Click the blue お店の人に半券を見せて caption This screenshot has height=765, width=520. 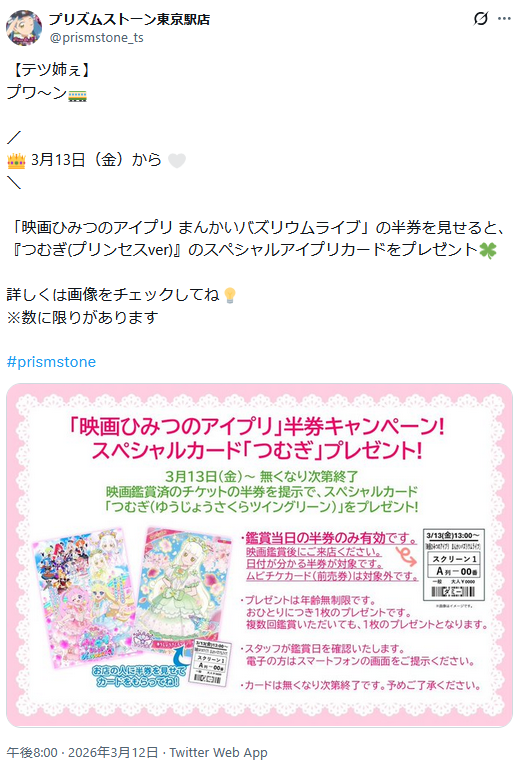pos(140,676)
